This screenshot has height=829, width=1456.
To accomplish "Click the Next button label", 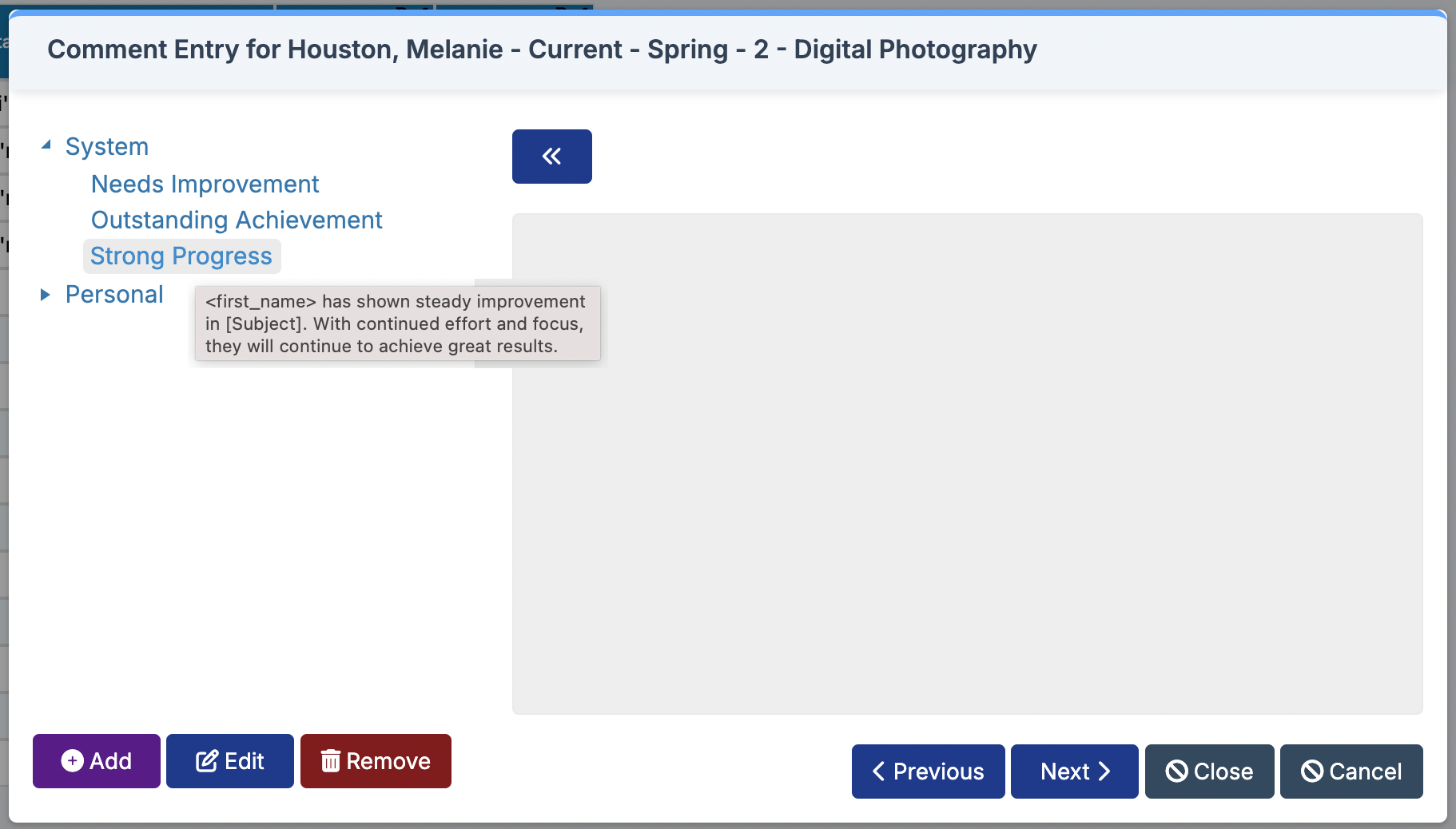I will coord(1065,771).
